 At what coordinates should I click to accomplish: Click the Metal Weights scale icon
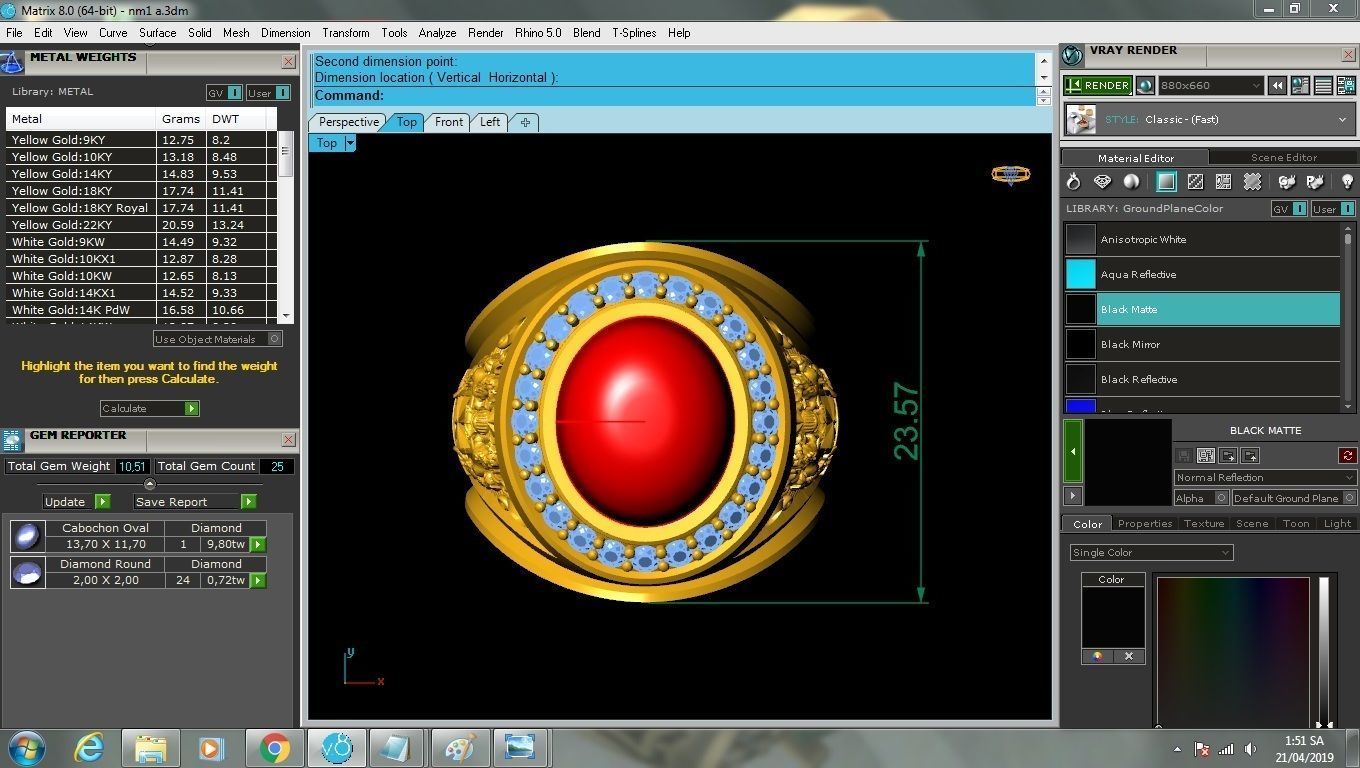coord(12,62)
